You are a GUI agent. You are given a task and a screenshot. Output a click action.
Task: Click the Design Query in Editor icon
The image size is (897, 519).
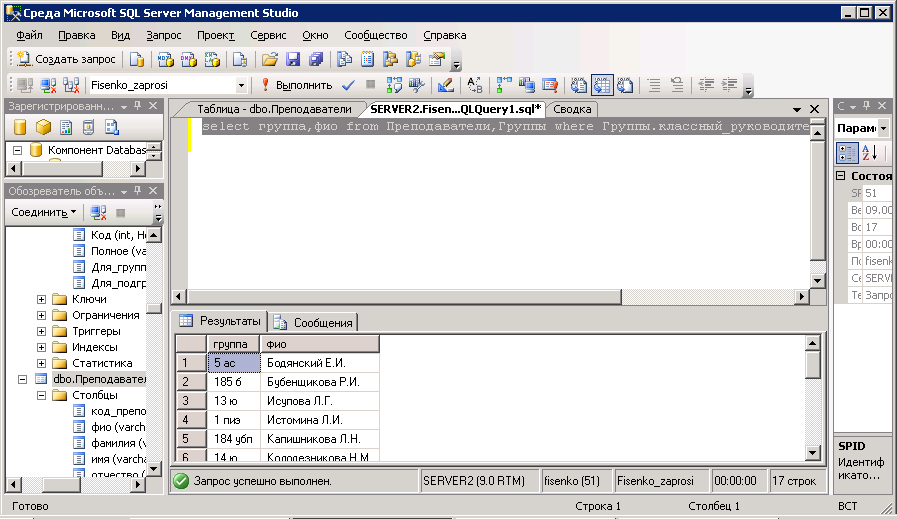pyautogui.click(x=446, y=85)
